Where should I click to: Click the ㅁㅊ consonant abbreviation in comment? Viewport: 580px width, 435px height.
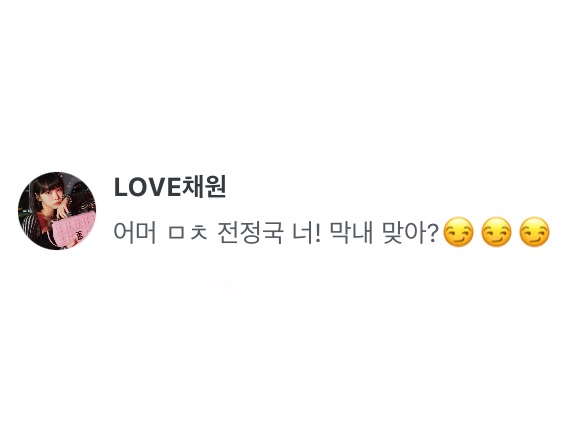coord(187,233)
